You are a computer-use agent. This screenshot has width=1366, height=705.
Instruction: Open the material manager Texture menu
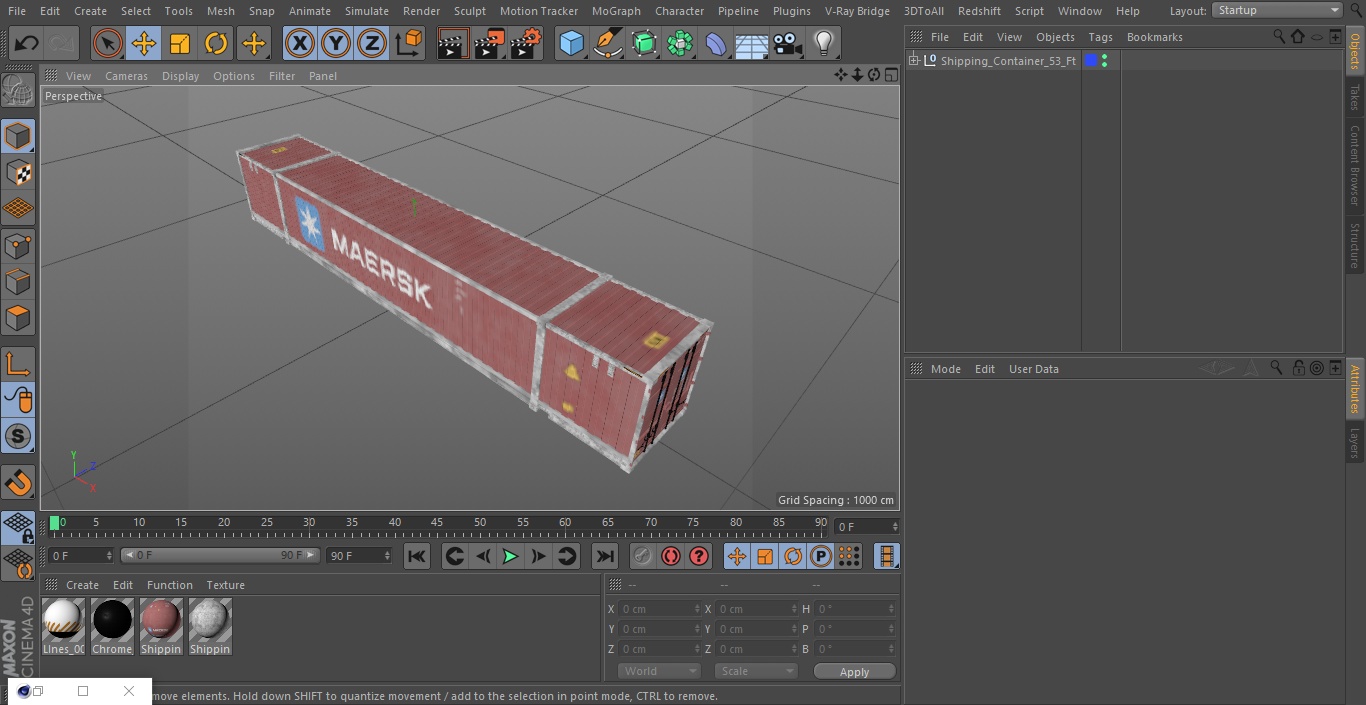pos(225,585)
